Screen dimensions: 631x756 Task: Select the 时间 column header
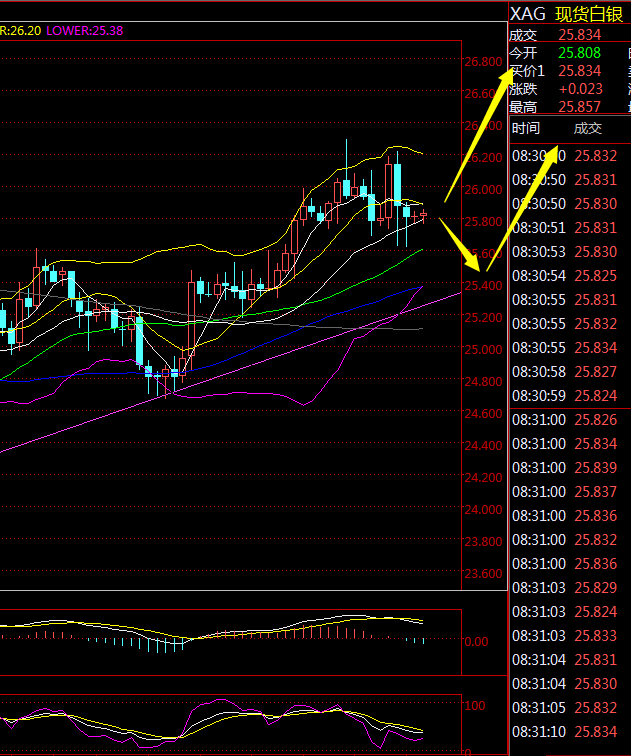(526, 128)
